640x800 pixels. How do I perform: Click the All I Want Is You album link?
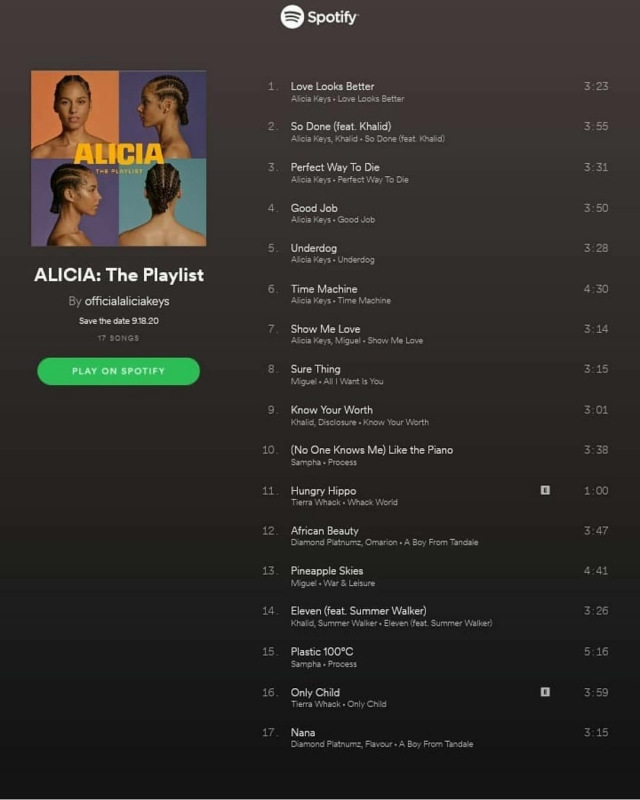coord(353,381)
